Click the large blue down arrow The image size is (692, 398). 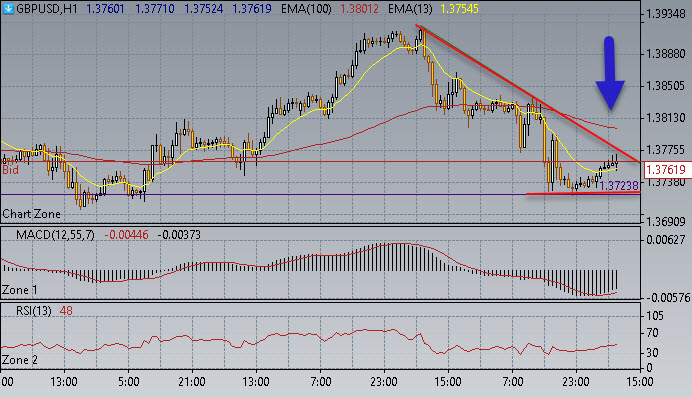pyautogui.click(x=610, y=73)
